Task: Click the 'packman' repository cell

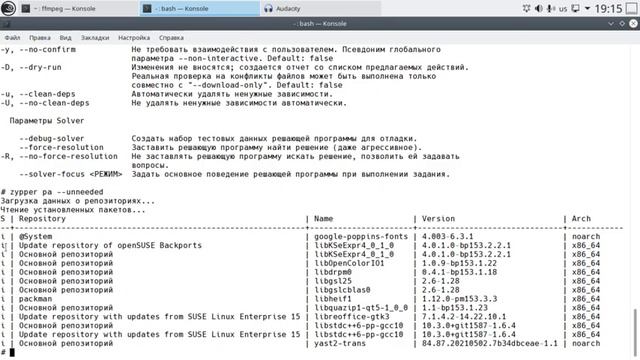Action: click(36, 299)
